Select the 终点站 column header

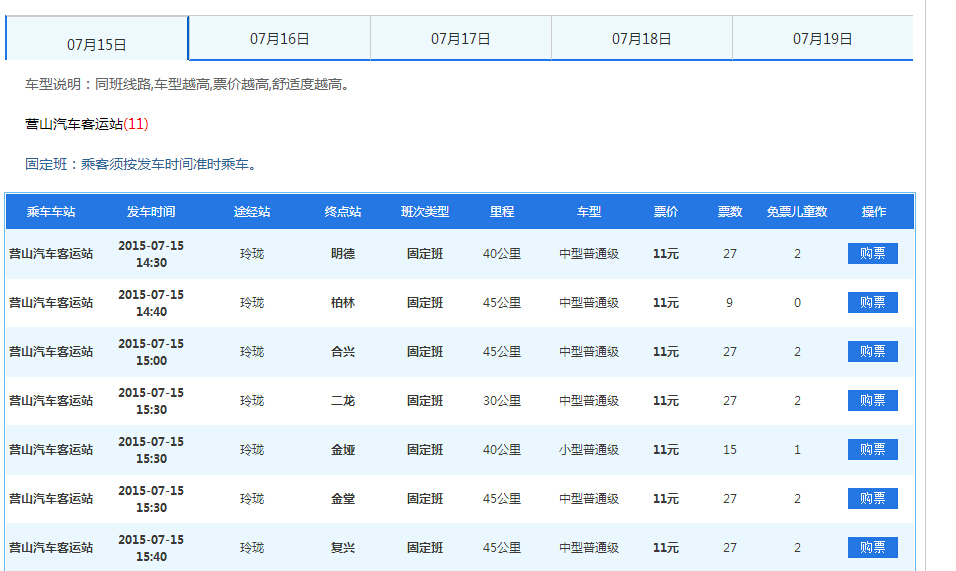[x=343, y=212]
